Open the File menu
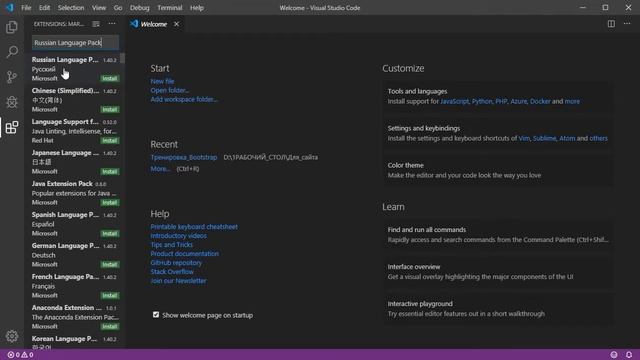This screenshot has height=360, width=640. pyautogui.click(x=26, y=8)
